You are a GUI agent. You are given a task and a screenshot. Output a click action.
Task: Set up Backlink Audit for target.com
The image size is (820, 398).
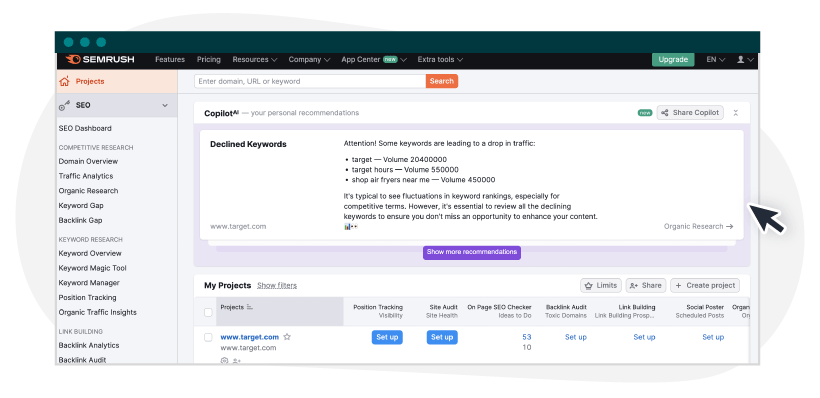(x=576, y=337)
